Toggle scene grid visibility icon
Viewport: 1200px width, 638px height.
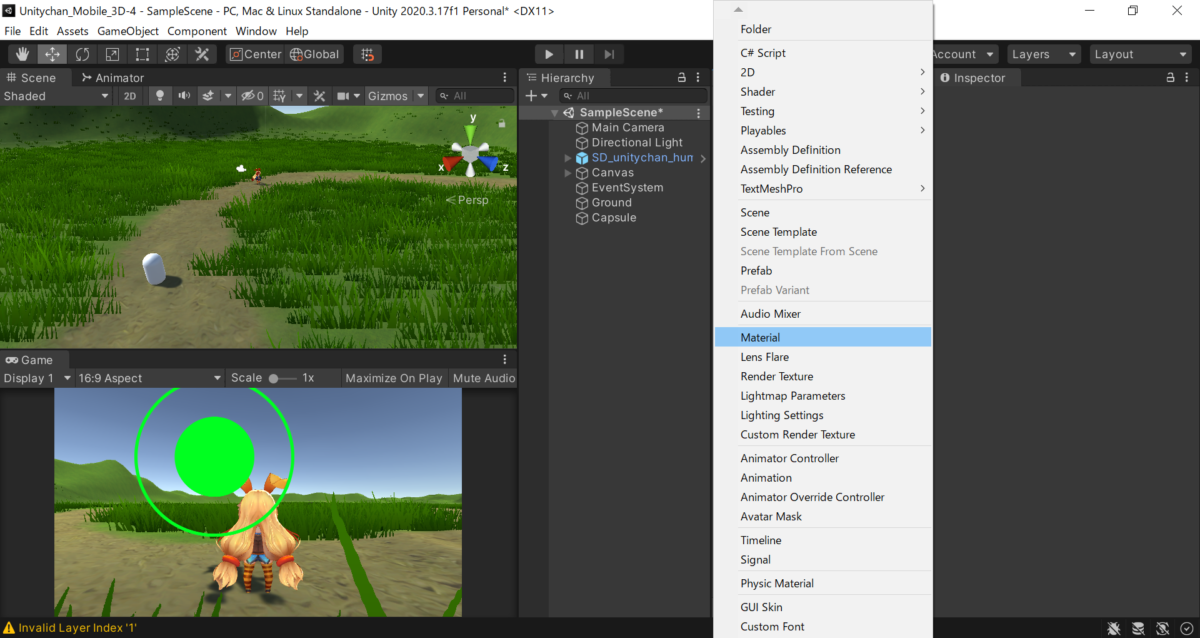click(x=279, y=96)
